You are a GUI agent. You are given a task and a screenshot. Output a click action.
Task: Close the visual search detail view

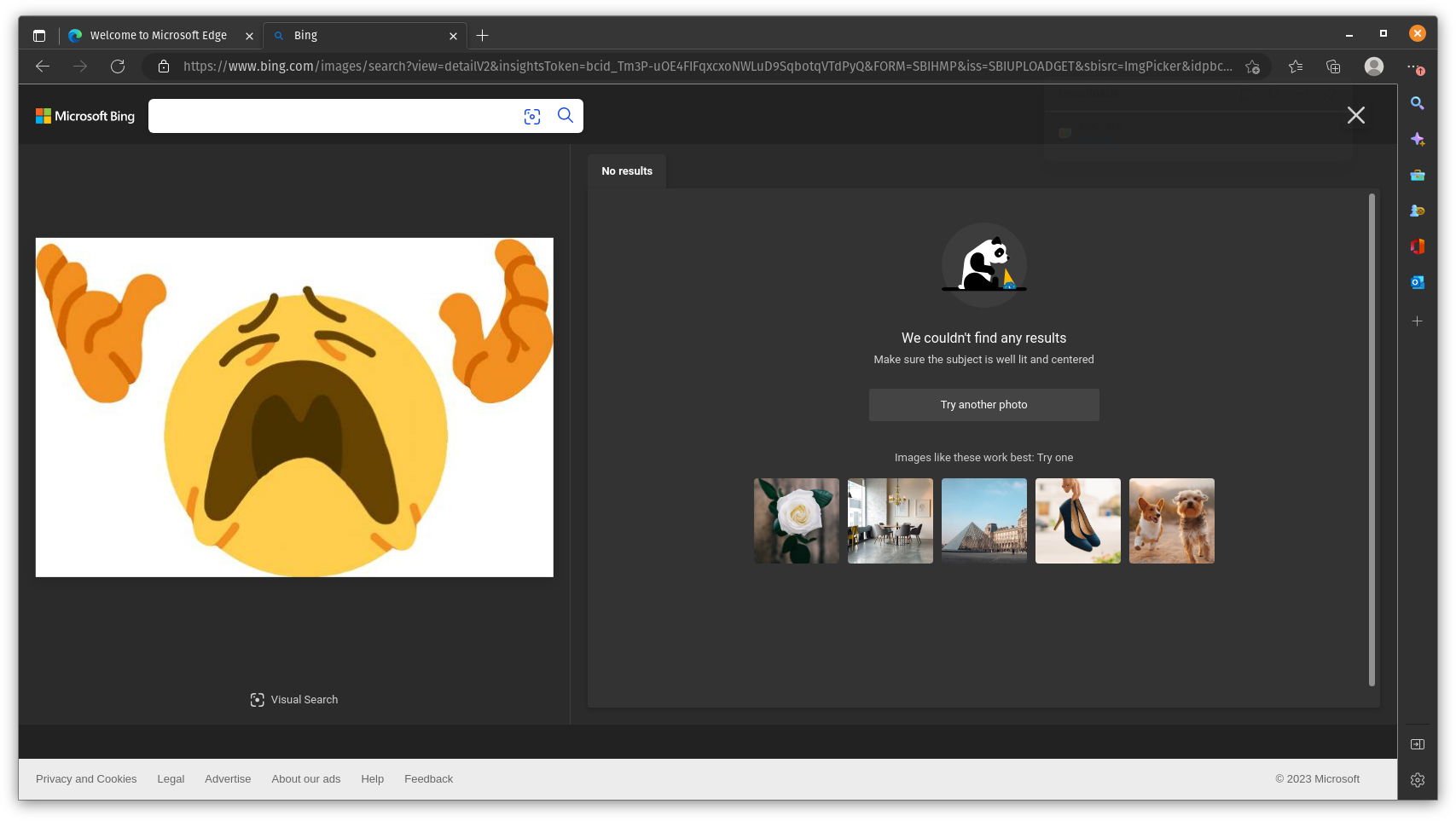(1356, 115)
